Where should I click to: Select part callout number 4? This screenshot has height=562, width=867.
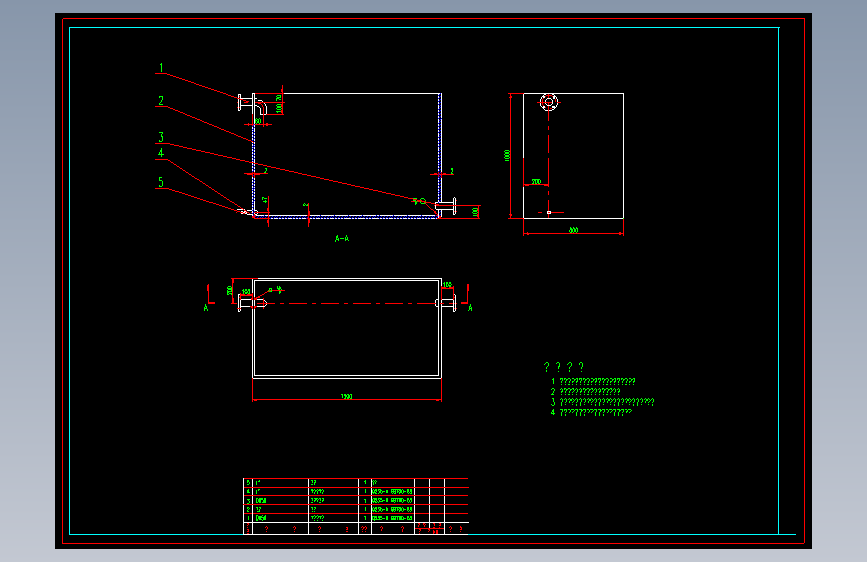pyautogui.click(x=161, y=153)
